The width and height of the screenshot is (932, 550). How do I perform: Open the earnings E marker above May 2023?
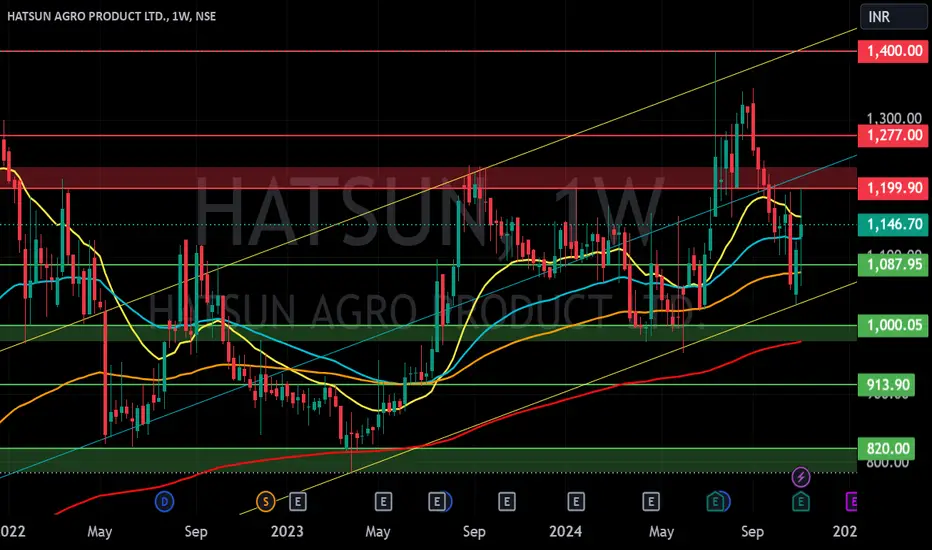click(383, 502)
